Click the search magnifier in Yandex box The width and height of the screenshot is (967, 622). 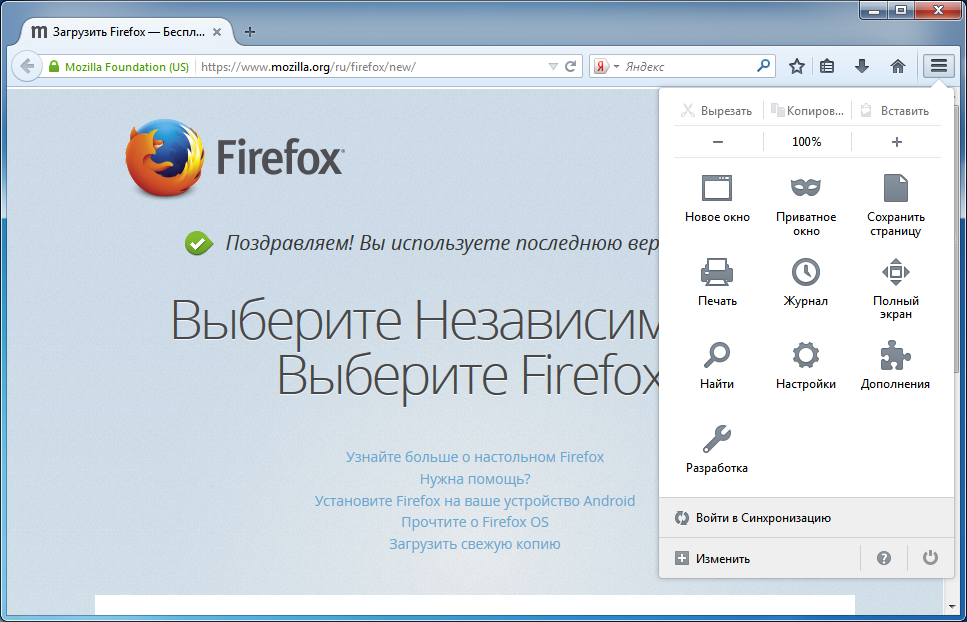coord(763,65)
